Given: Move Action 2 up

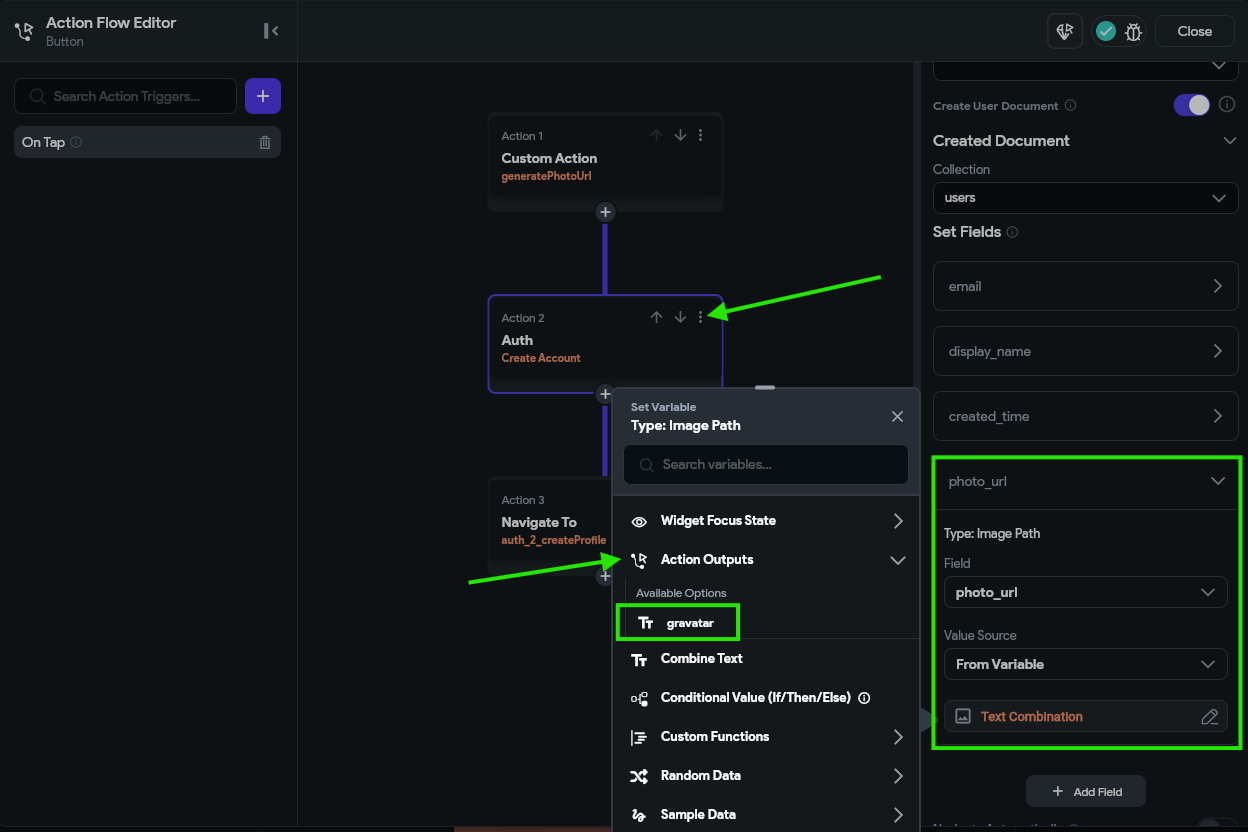Looking at the screenshot, I should pyautogui.click(x=656, y=317).
